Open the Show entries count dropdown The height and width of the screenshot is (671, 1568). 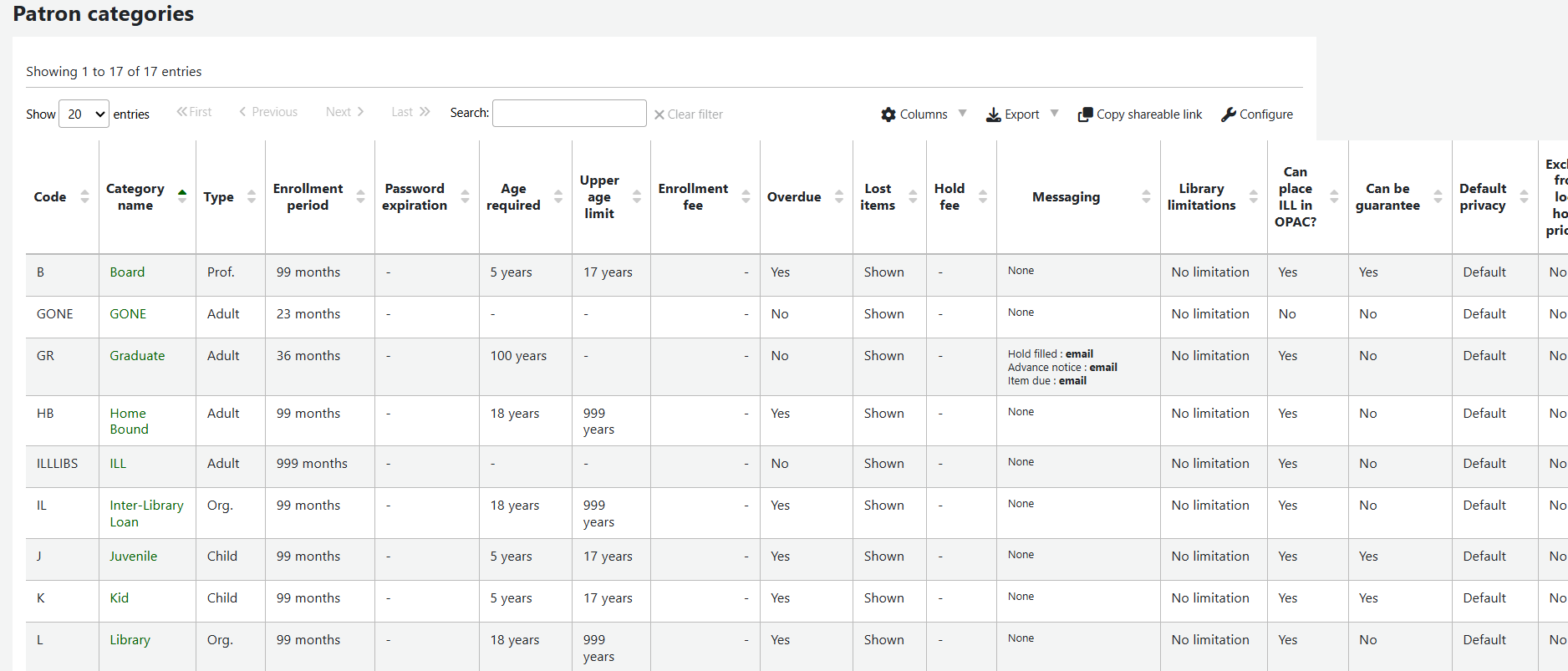(84, 114)
